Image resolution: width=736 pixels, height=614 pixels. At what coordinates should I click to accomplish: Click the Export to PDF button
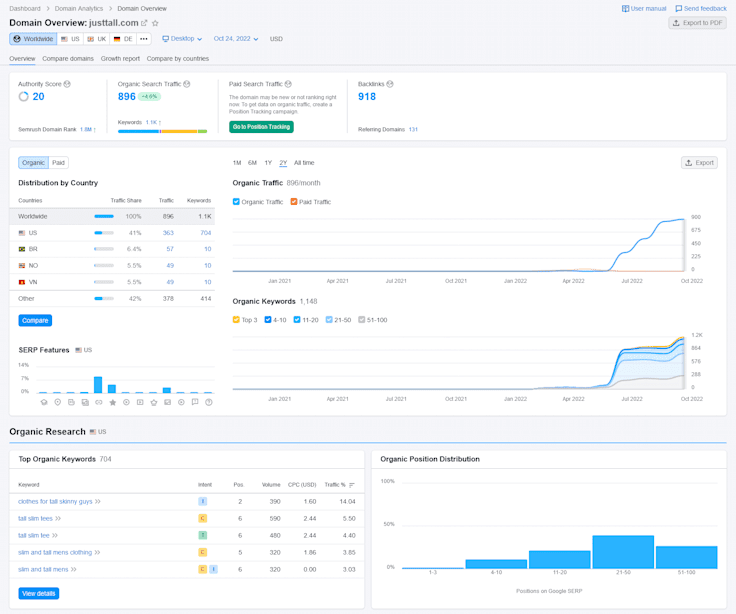coord(698,23)
